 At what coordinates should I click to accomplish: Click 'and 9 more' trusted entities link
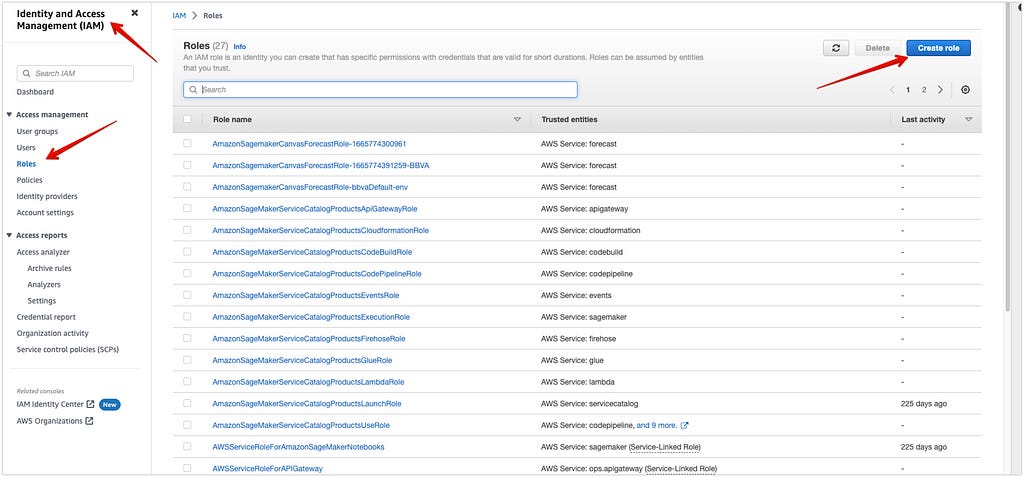pos(657,425)
